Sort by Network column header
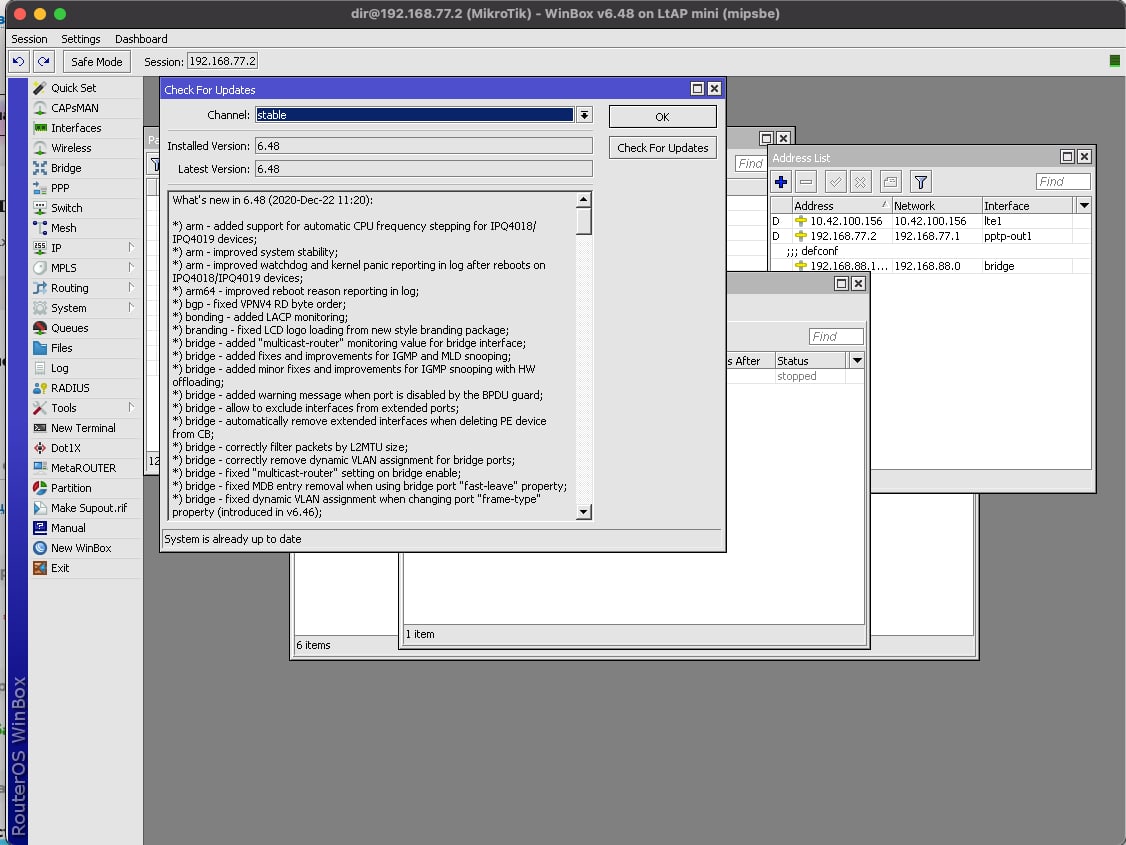 tap(936, 206)
